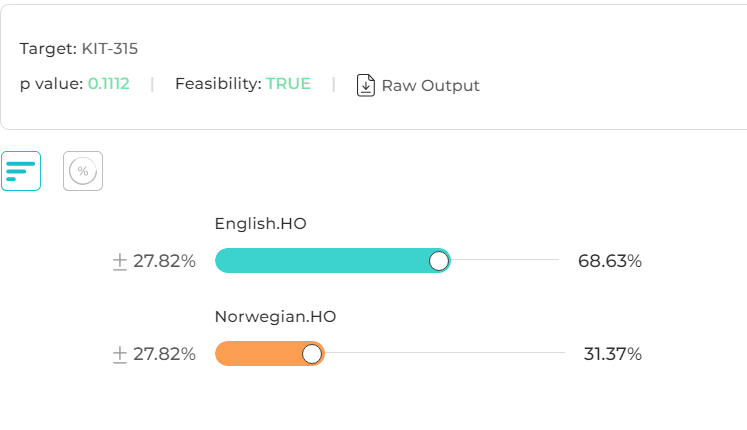The height and width of the screenshot is (430, 747).
Task: Click the plus-minus icon beside English.HO
Action: 120,261
